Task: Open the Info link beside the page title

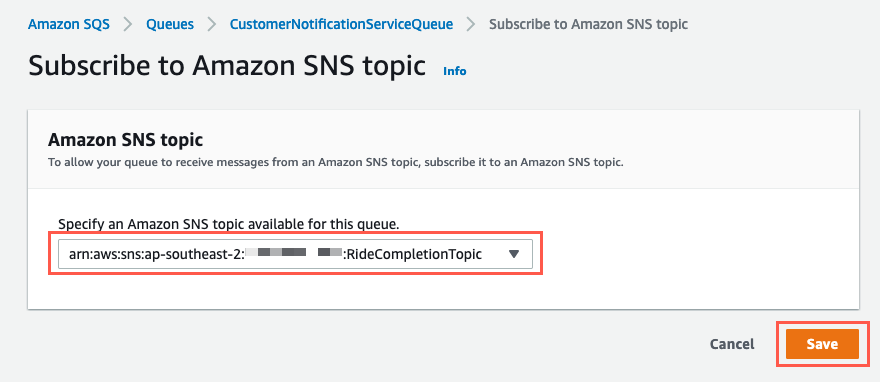Action: click(x=455, y=71)
